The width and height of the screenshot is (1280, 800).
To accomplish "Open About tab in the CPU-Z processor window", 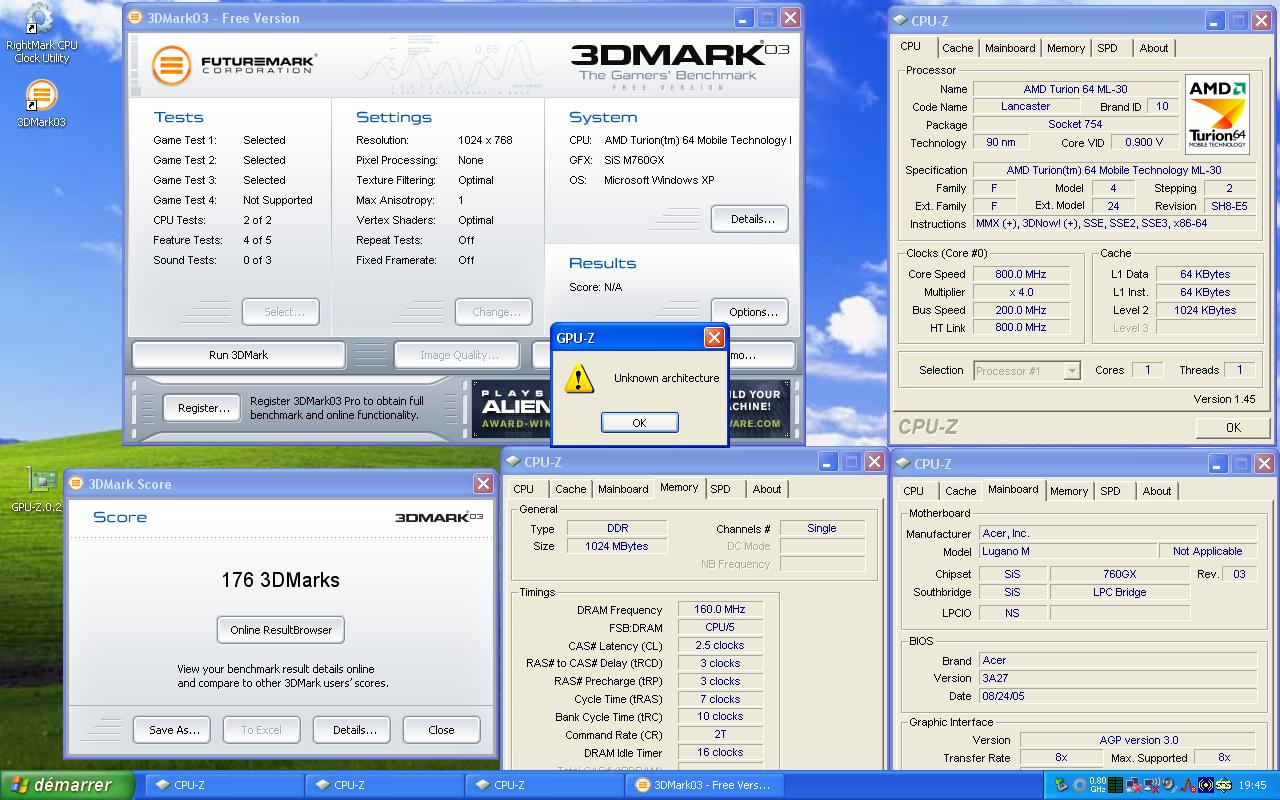I will pos(1154,48).
